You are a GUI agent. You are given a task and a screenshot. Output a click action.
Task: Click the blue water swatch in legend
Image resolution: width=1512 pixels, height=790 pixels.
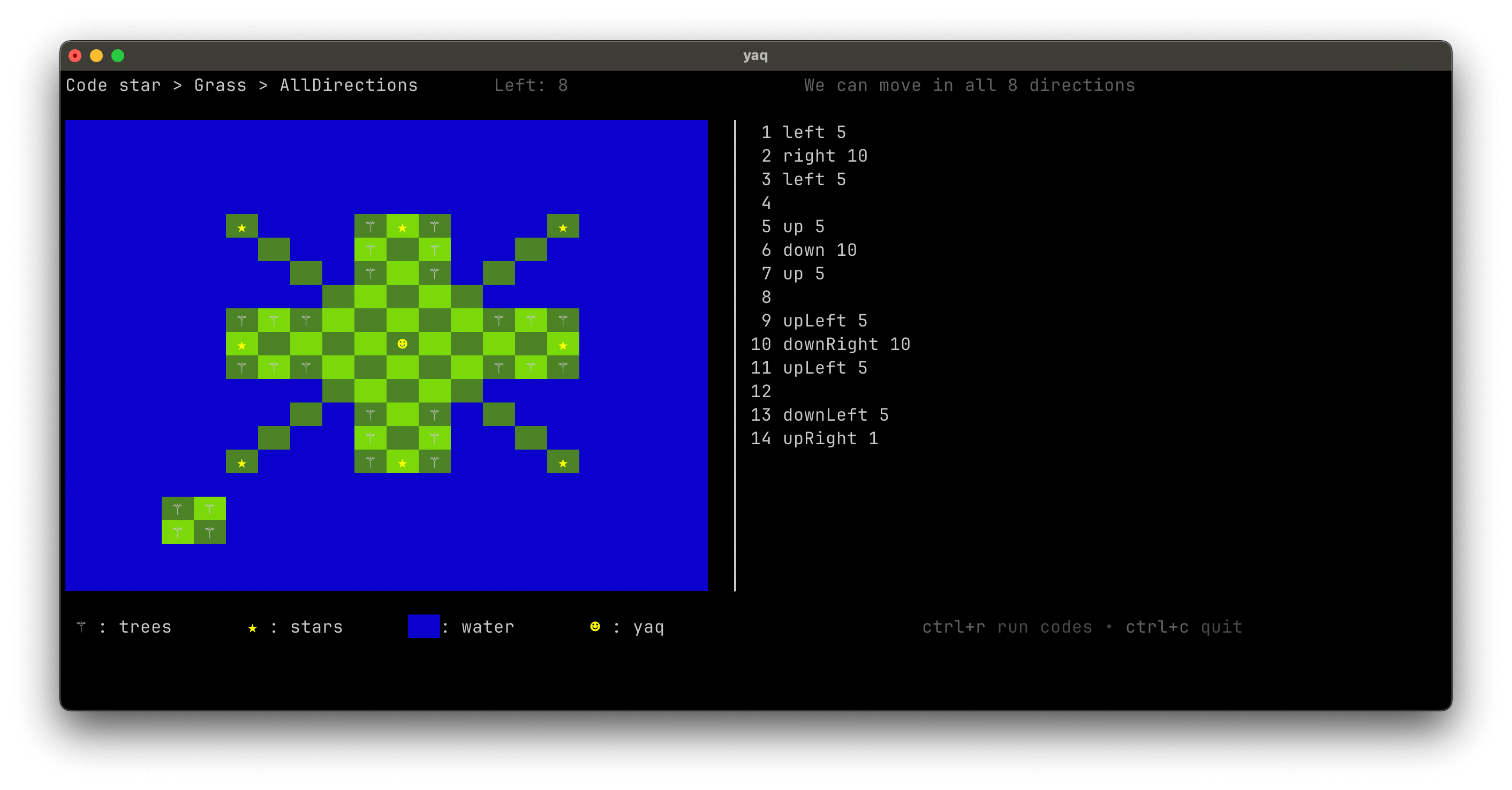[x=423, y=626]
